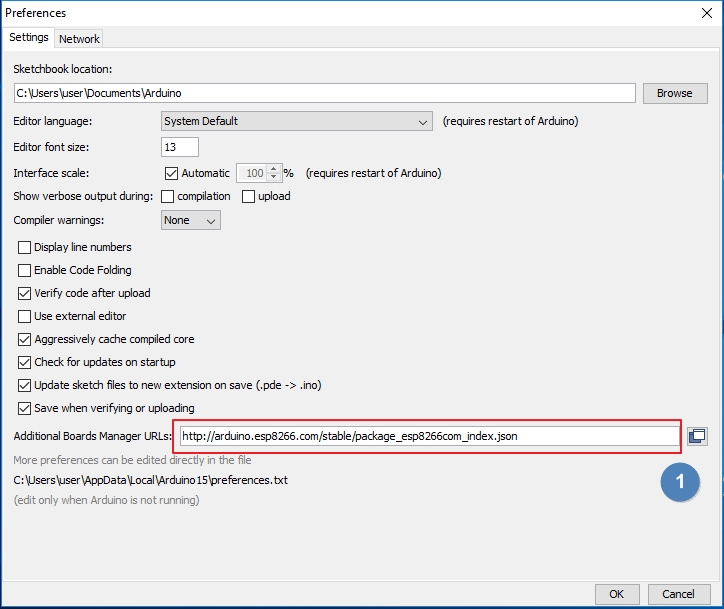
Task: Cancel the Preferences dialog
Action: 678,594
